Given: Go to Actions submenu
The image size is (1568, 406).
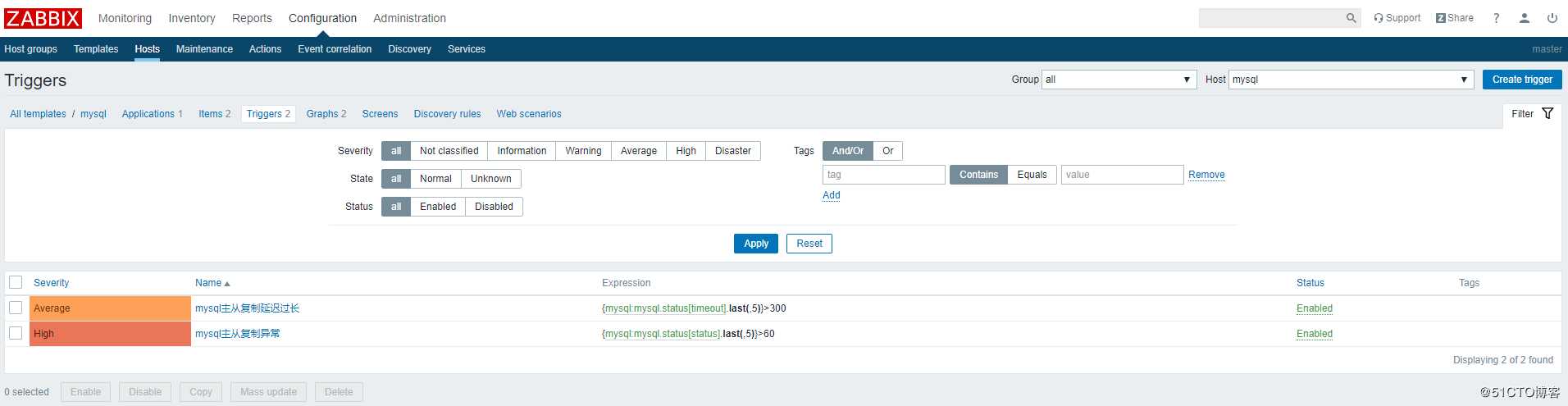Looking at the screenshot, I should click(265, 49).
